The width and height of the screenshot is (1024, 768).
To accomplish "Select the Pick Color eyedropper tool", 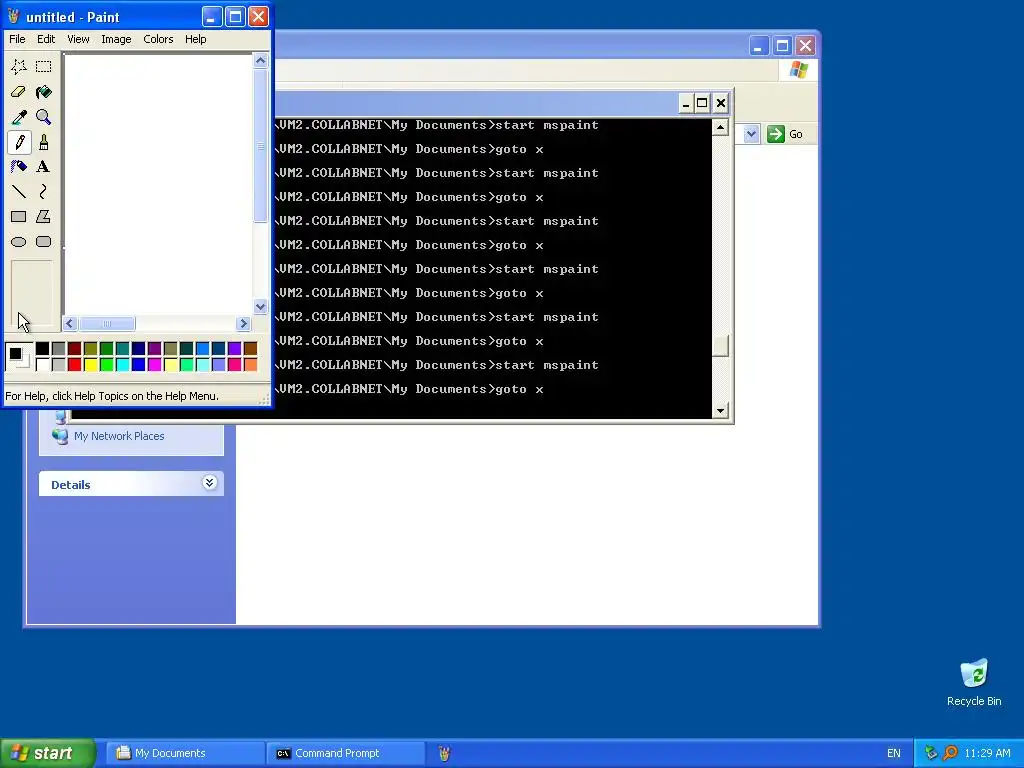I will pos(18,117).
